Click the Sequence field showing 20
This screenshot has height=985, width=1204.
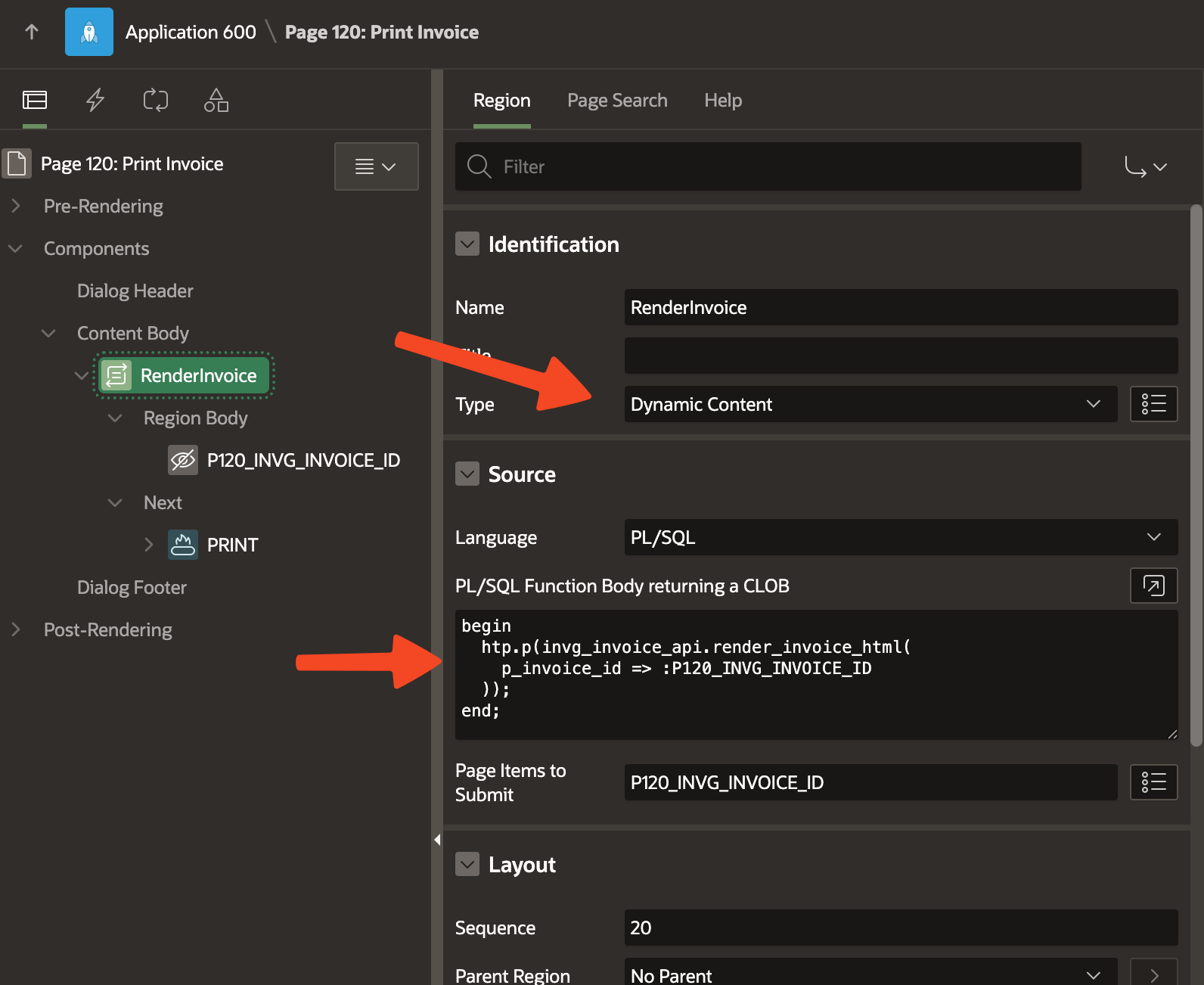[x=901, y=928]
